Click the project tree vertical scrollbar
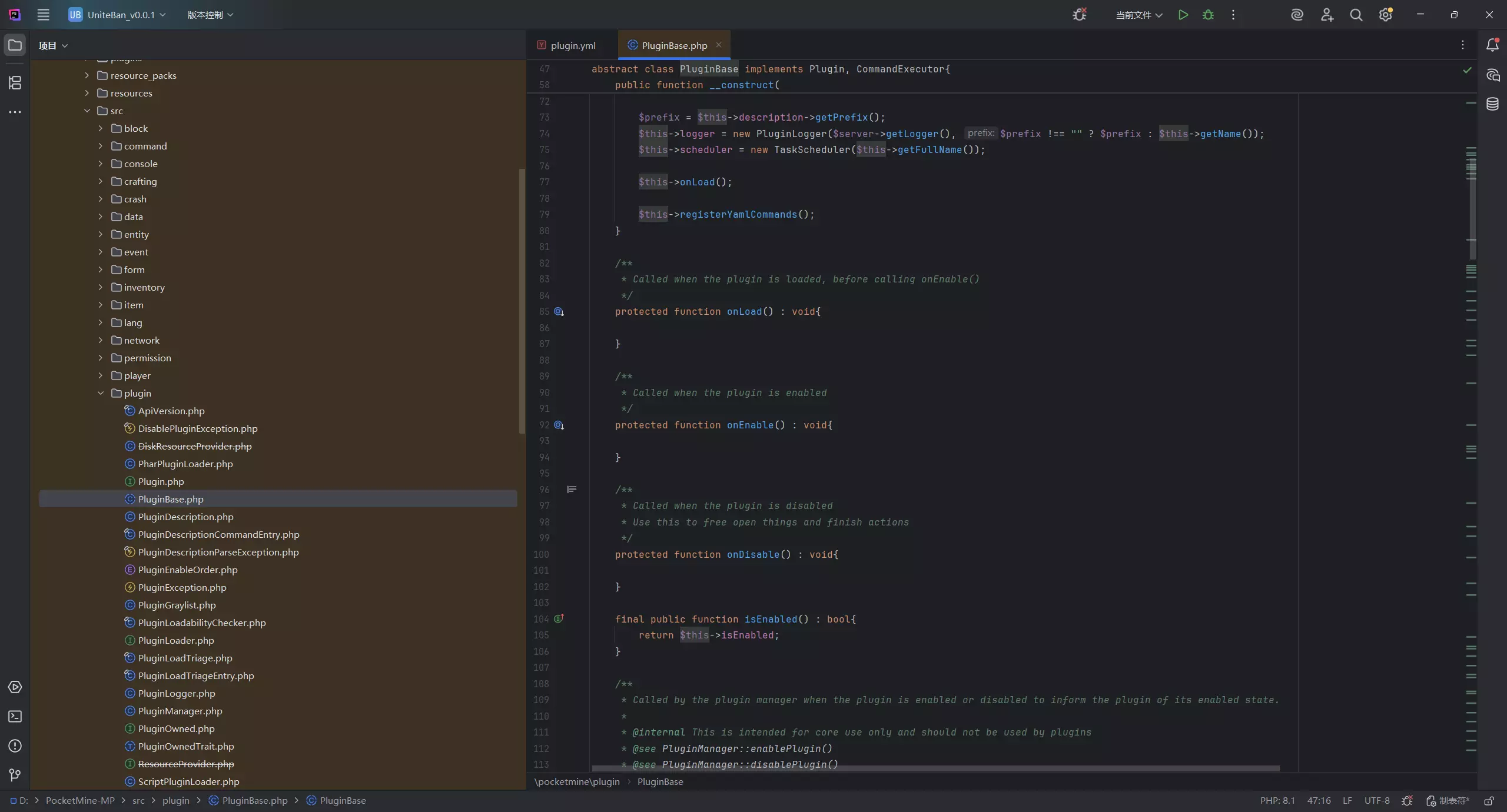The image size is (1507, 812). [x=522, y=301]
